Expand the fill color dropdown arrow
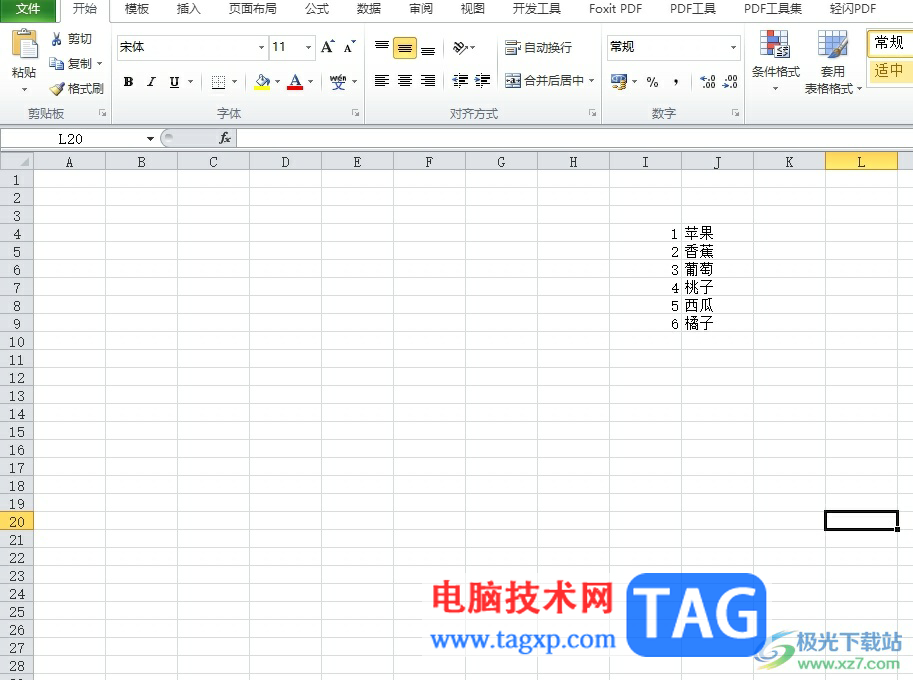The width and height of the screenshot is (913, 680). click(278, 82)
